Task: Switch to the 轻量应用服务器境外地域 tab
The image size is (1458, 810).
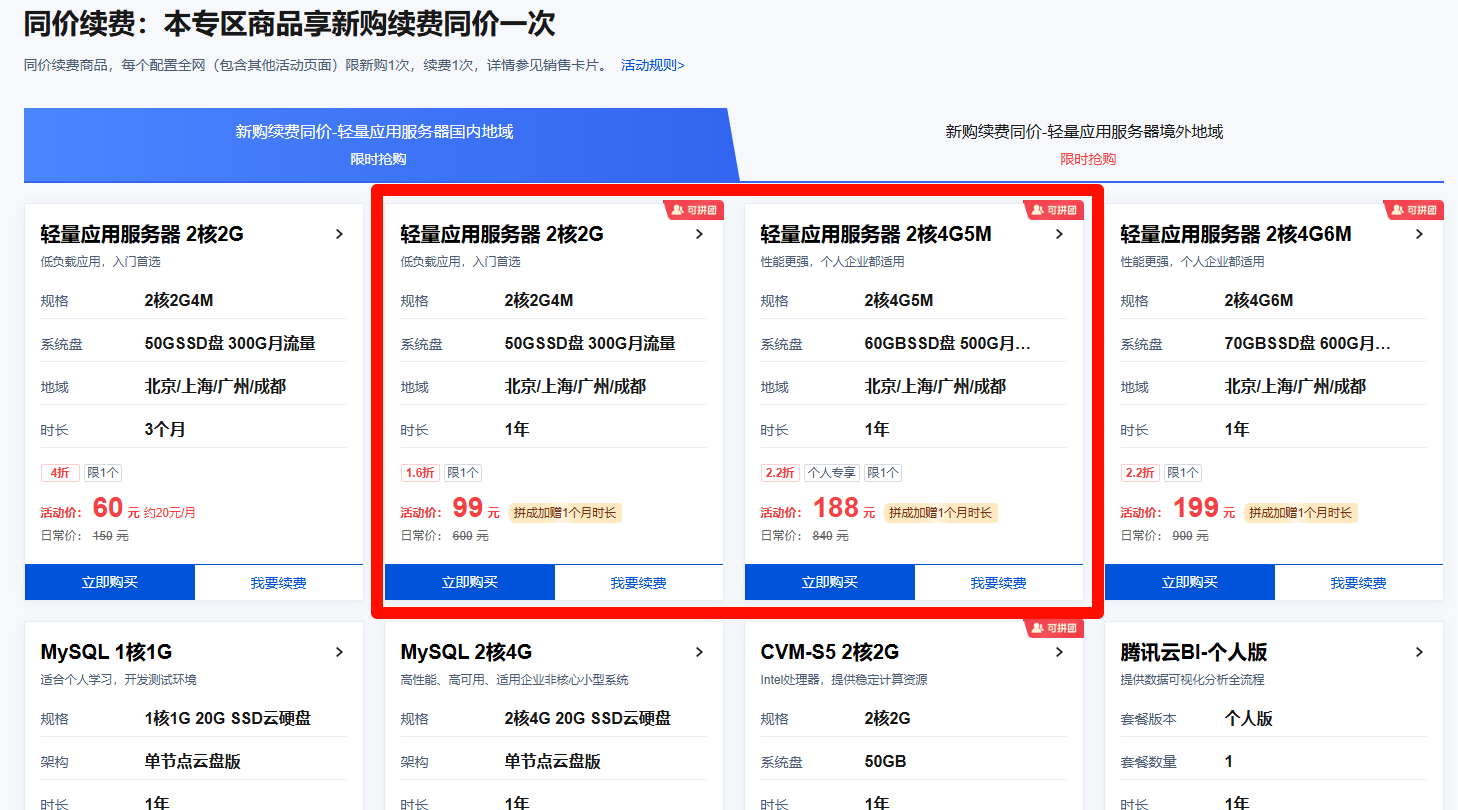Action: click(x=1085, y=143)
